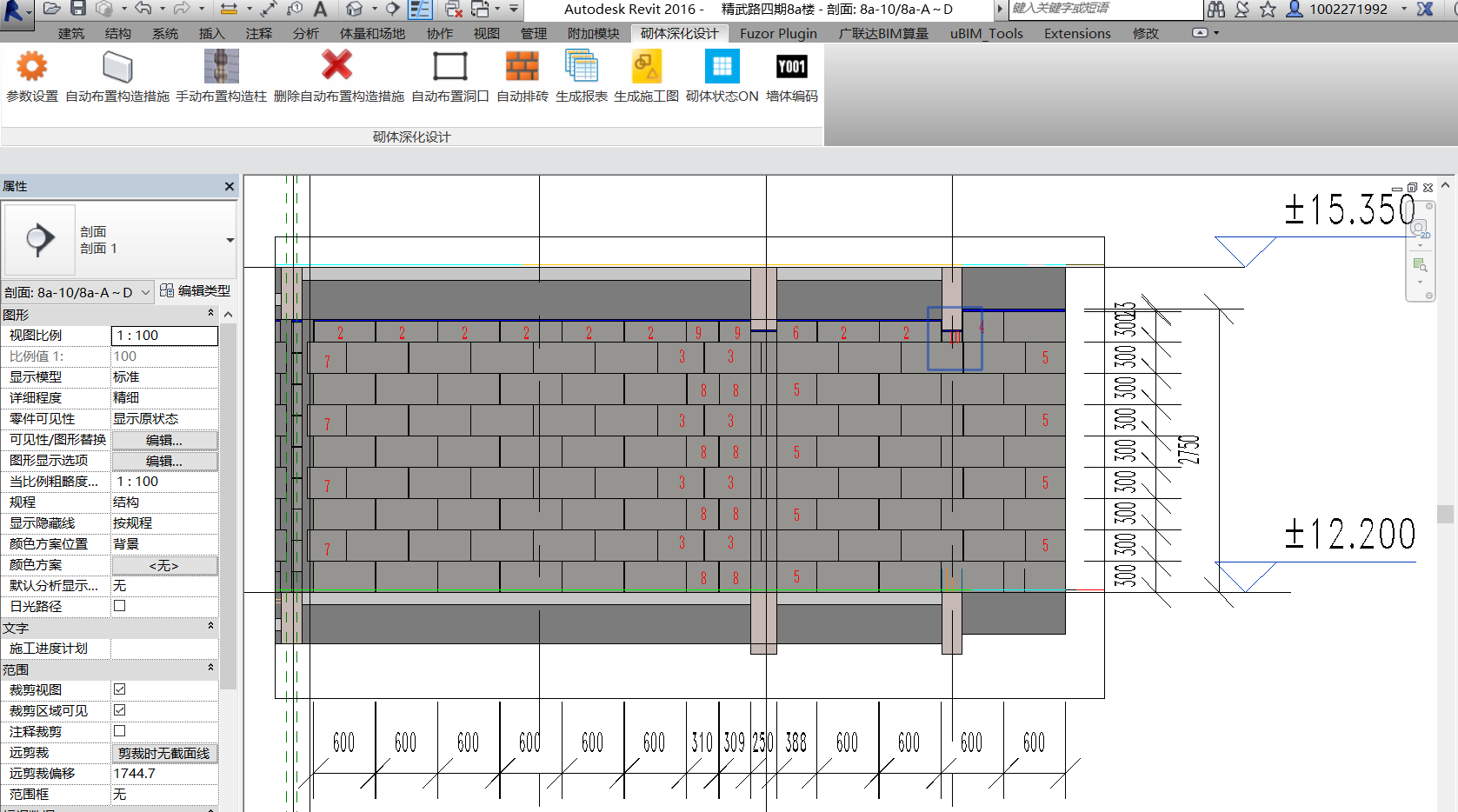Open the 生成报表 report tool
The width and height of the screenshot is (1458, 812).
(x=582, y=67)
